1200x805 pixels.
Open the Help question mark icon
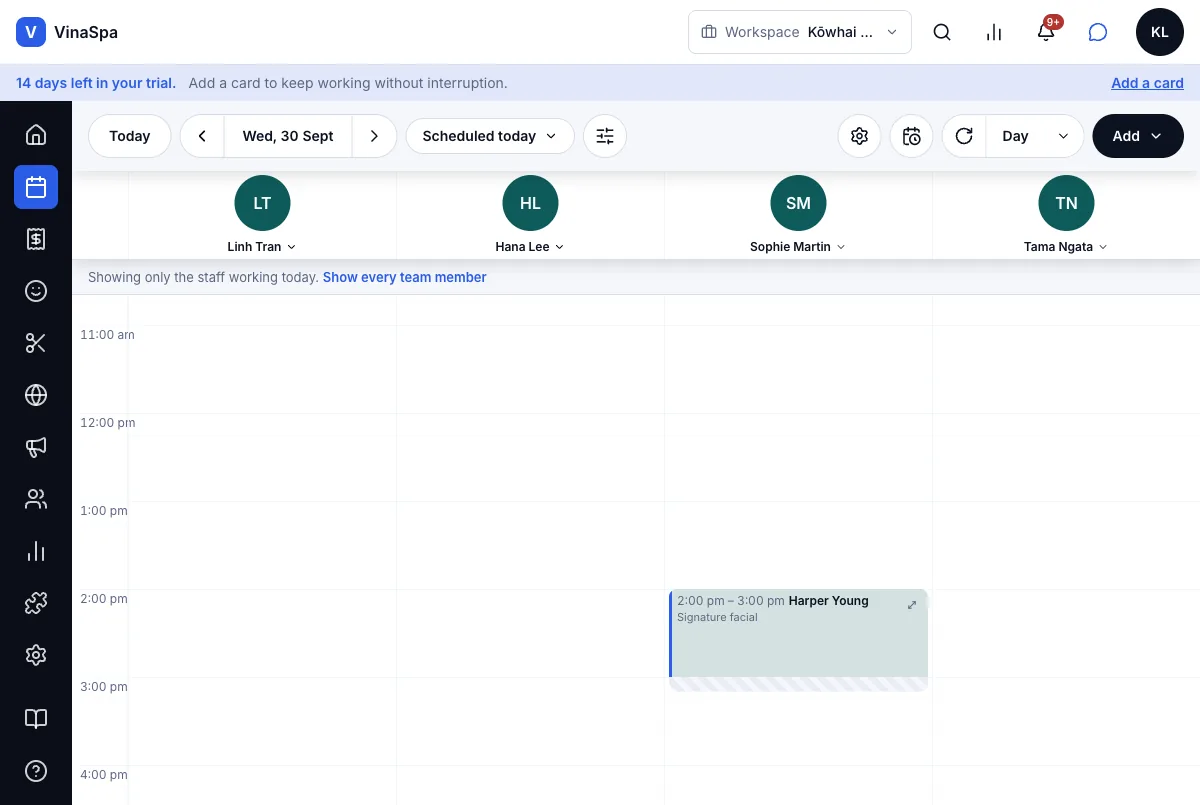(x=36, y=771)
